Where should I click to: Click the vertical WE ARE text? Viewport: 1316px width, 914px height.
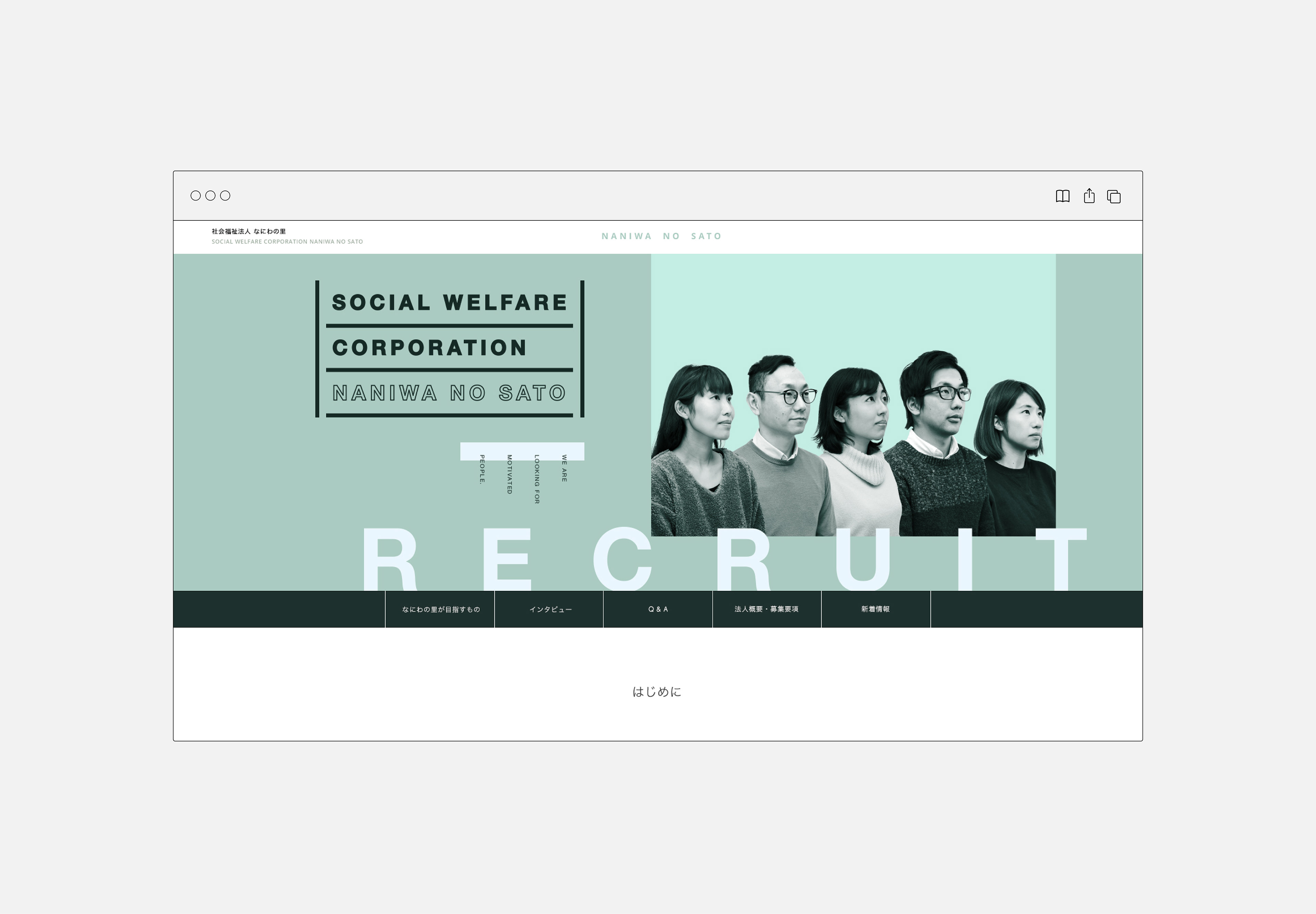564,468
